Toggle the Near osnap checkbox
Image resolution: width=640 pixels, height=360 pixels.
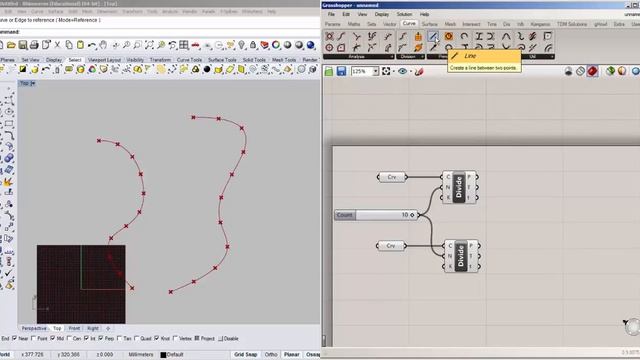click(15, 338)
